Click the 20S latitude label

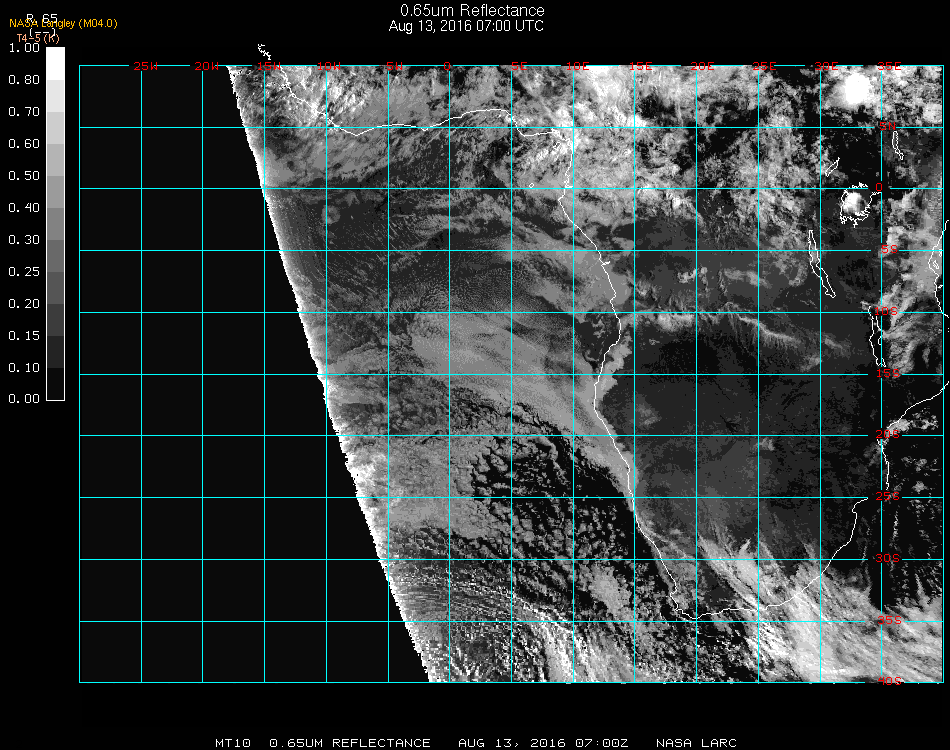click(888, 434)
